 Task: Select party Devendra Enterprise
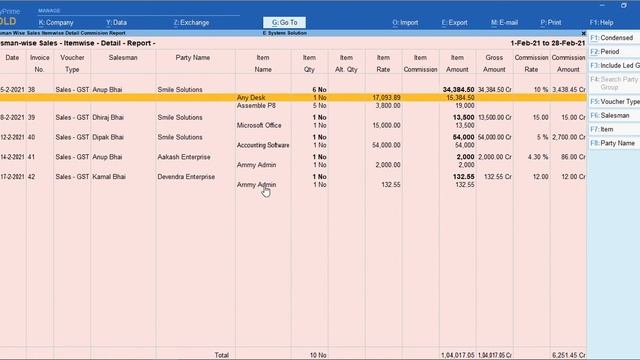click(186, 176)
